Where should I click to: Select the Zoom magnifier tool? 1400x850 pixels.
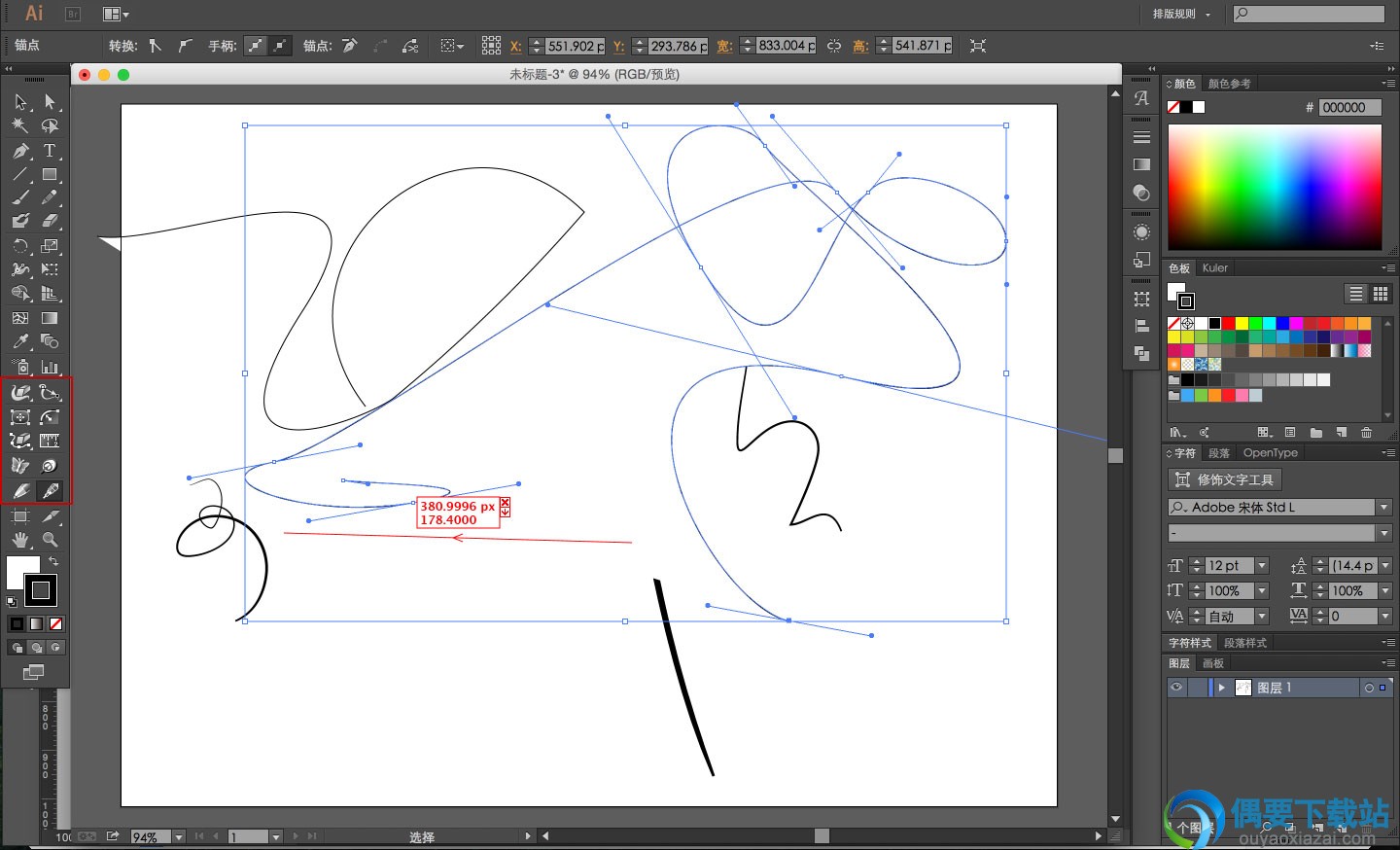(50, 539)
